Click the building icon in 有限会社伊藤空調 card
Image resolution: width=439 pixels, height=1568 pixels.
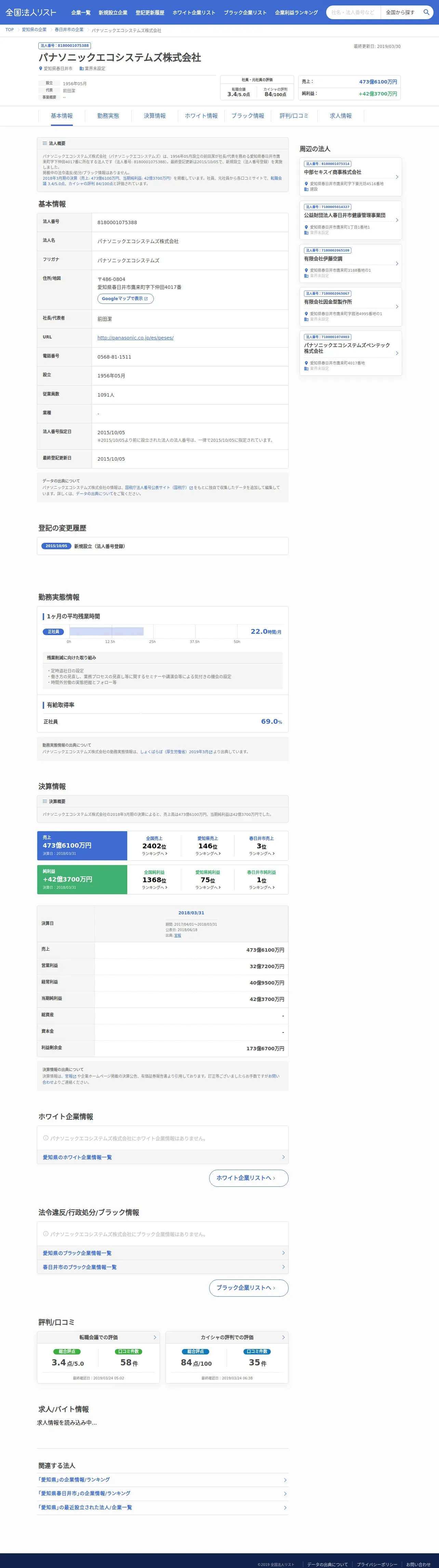(306, 276)
